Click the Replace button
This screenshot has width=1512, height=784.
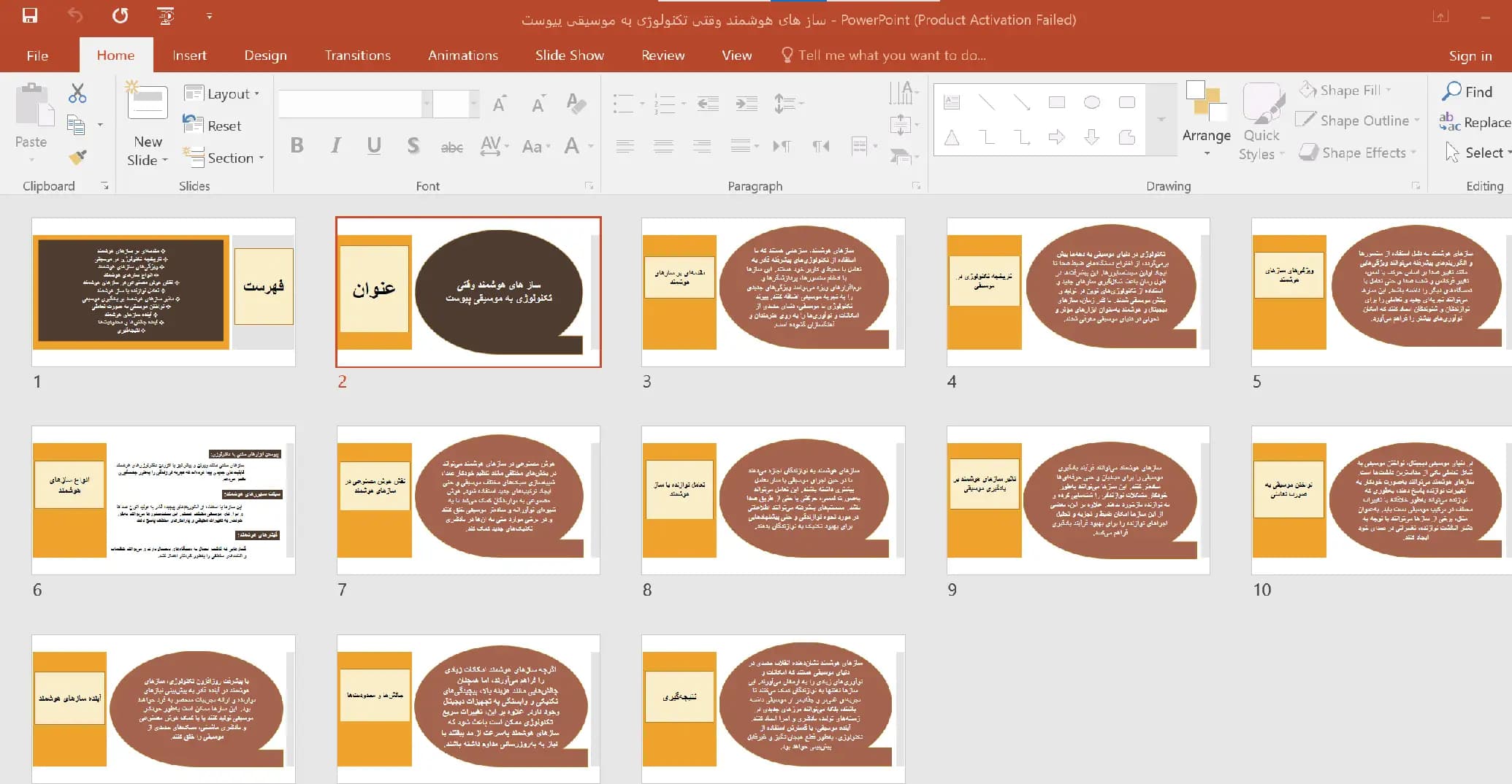(1475, 122)
